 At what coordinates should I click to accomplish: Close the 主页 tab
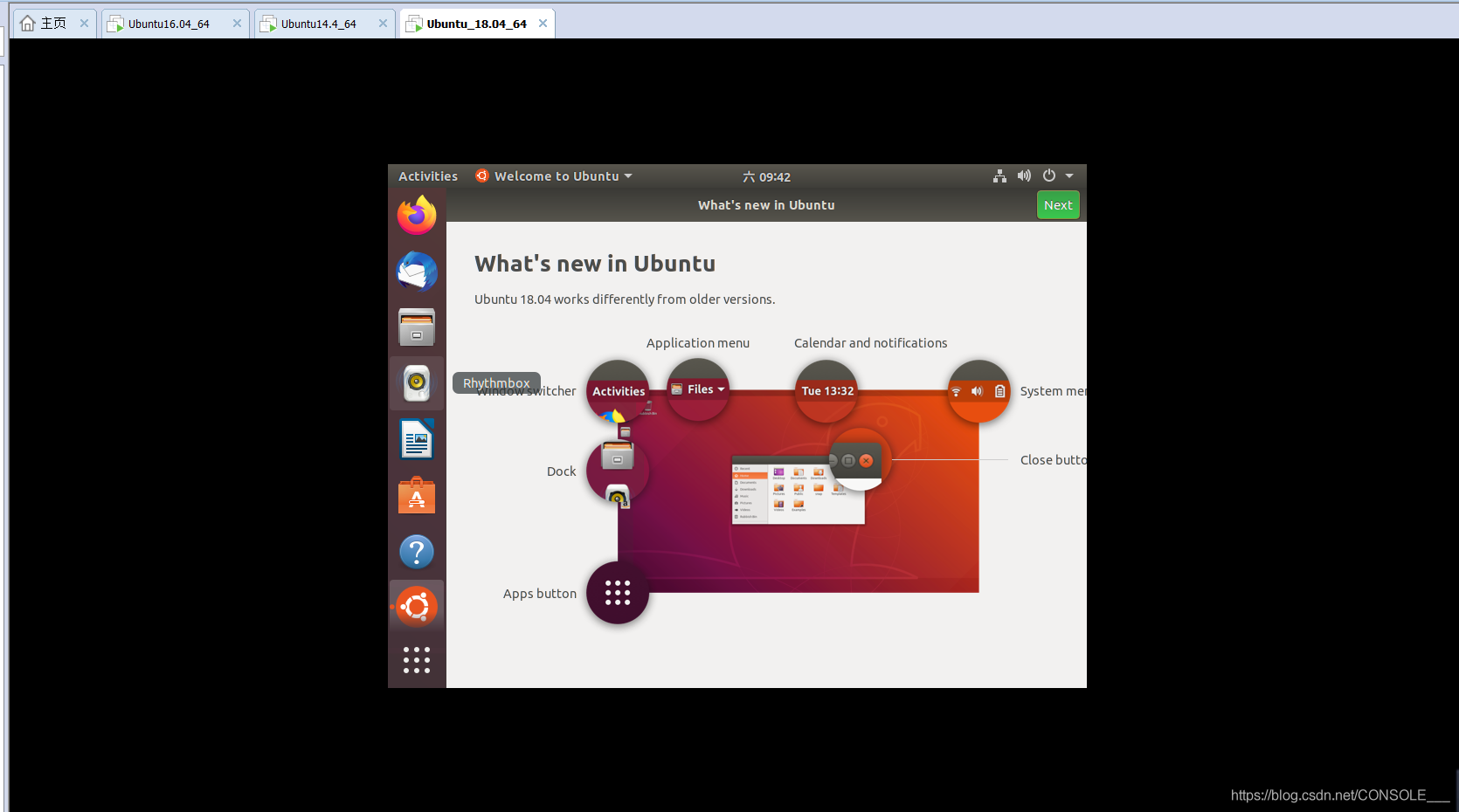84,24
